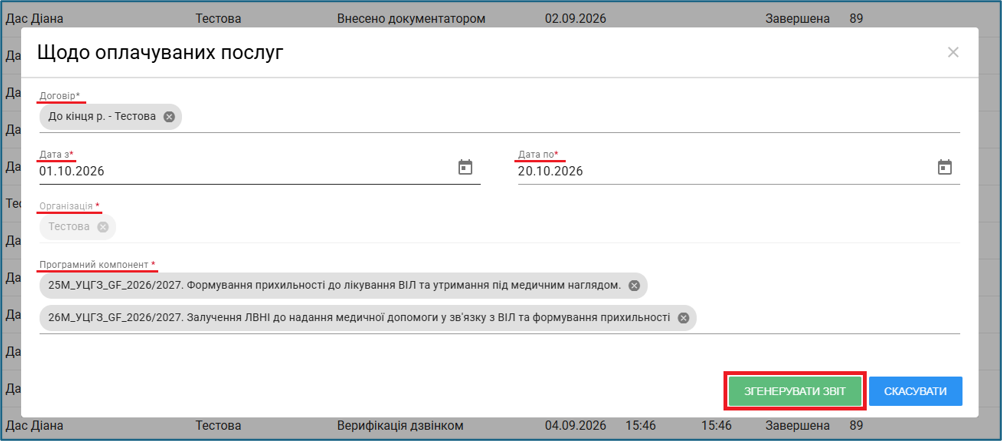Click the dialog title 'Щодо оплачуваних послуг'
Viewport: 1002px width, 441px height.
click(160, 52)
